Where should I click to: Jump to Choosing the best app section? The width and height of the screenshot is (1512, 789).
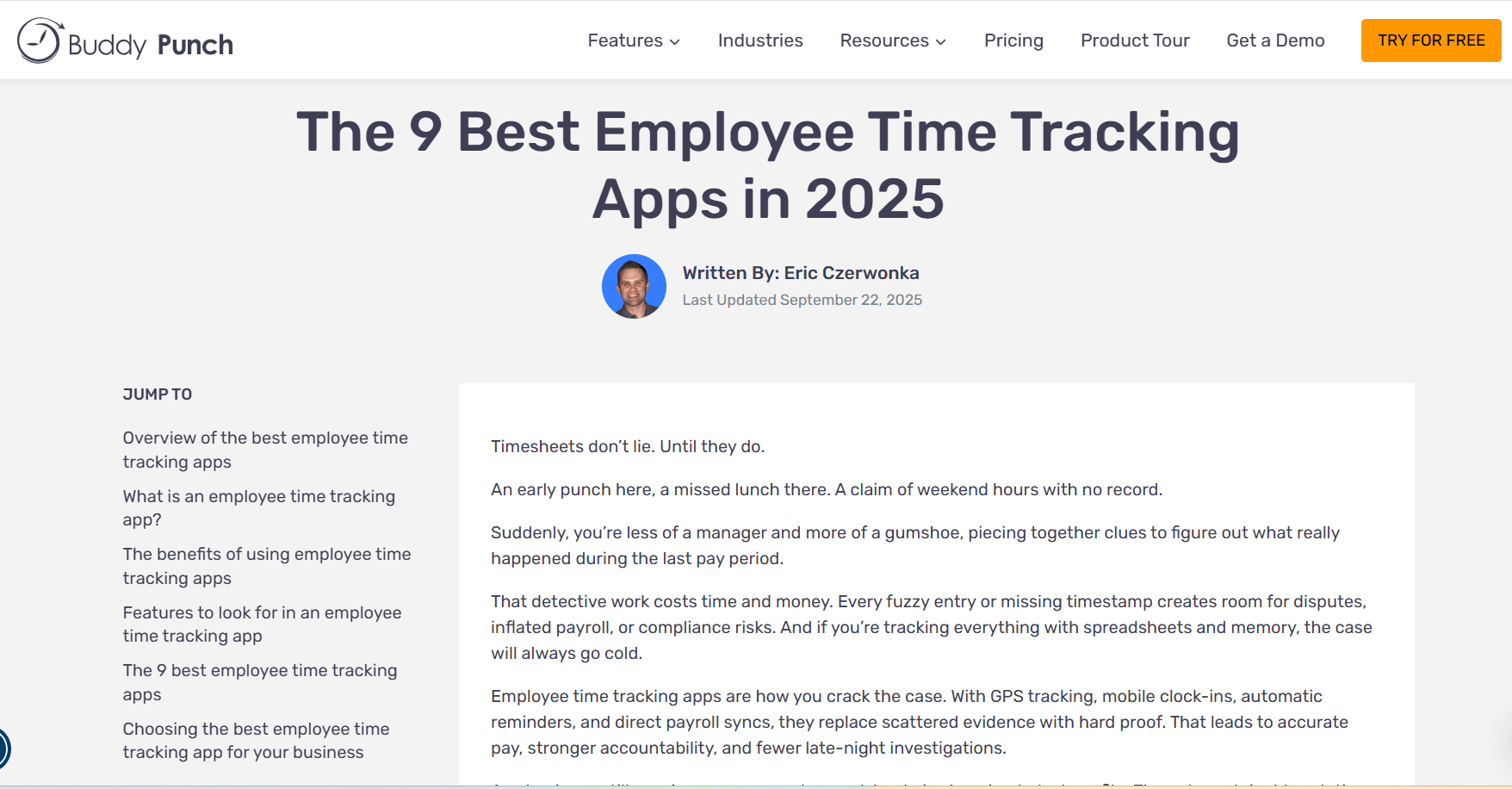(x=256, y=741)
